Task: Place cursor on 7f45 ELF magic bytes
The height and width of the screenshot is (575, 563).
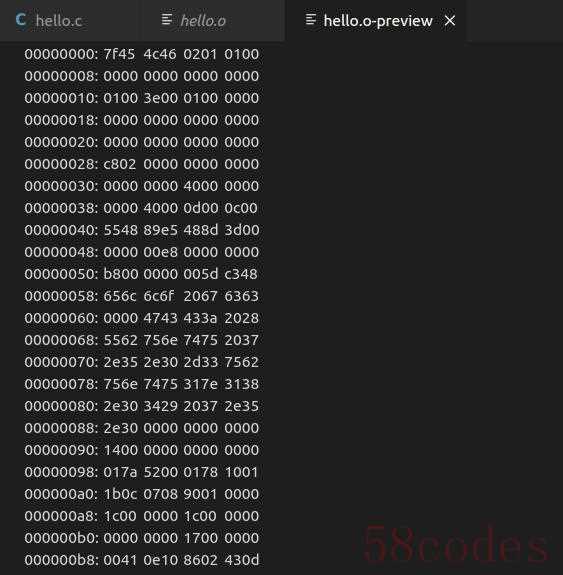Action: 119,54
